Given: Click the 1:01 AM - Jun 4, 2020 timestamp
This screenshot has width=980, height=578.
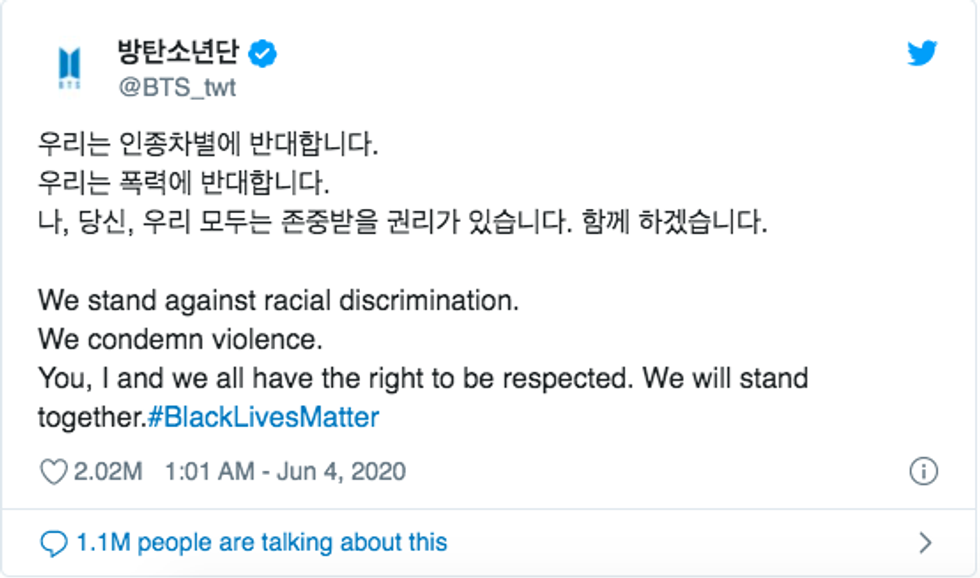Looking at the screenshot, I should point(285,471).
